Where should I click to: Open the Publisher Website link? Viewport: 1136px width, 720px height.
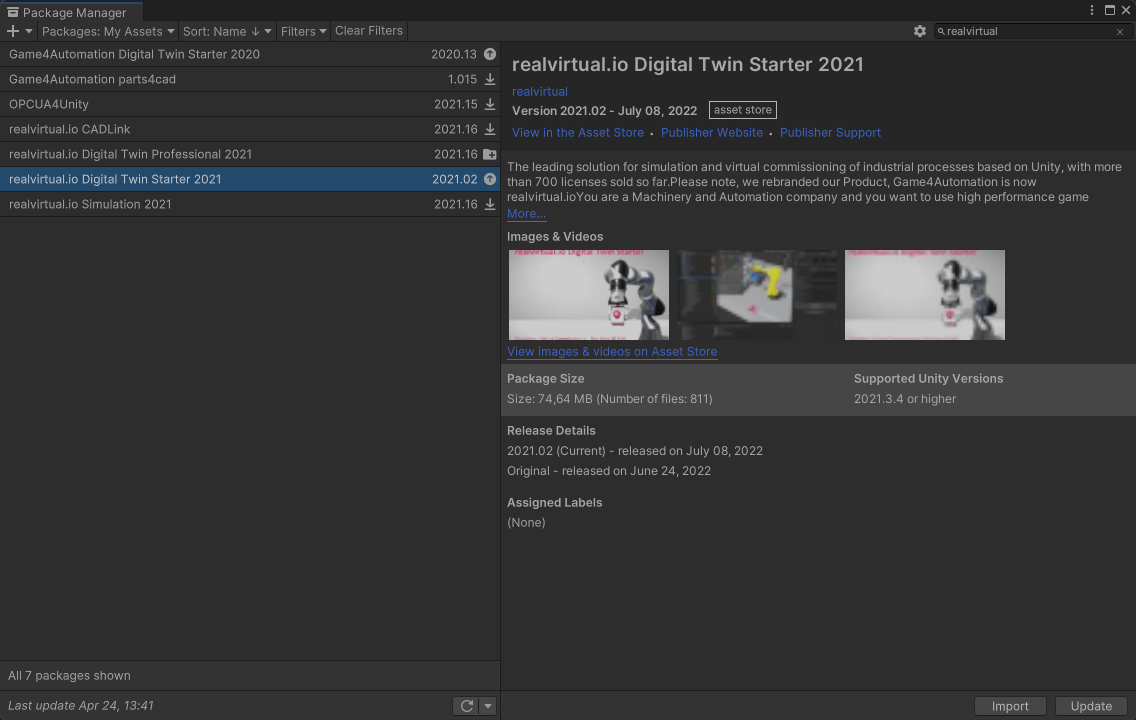coord(711,133)
